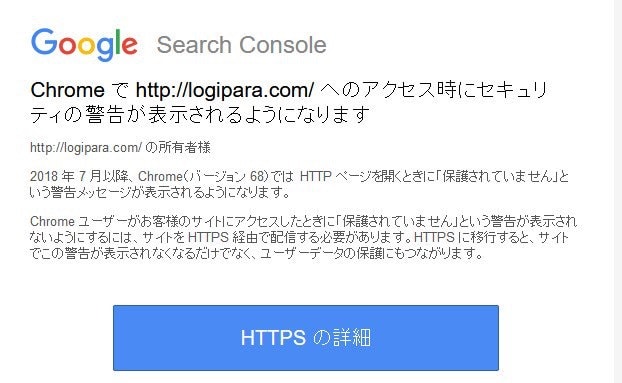Screen dimensions: 622x383
Task: Click the green l in Google logo
Action: click(117, 42)
